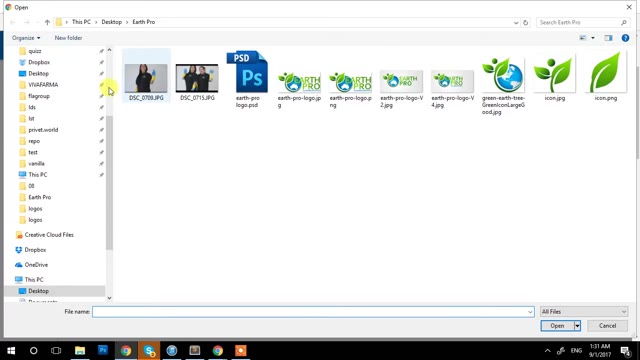The image size is (640, 360).
Task: Expand the File name dropdown arrow
Action: click(x=530, y=312)
